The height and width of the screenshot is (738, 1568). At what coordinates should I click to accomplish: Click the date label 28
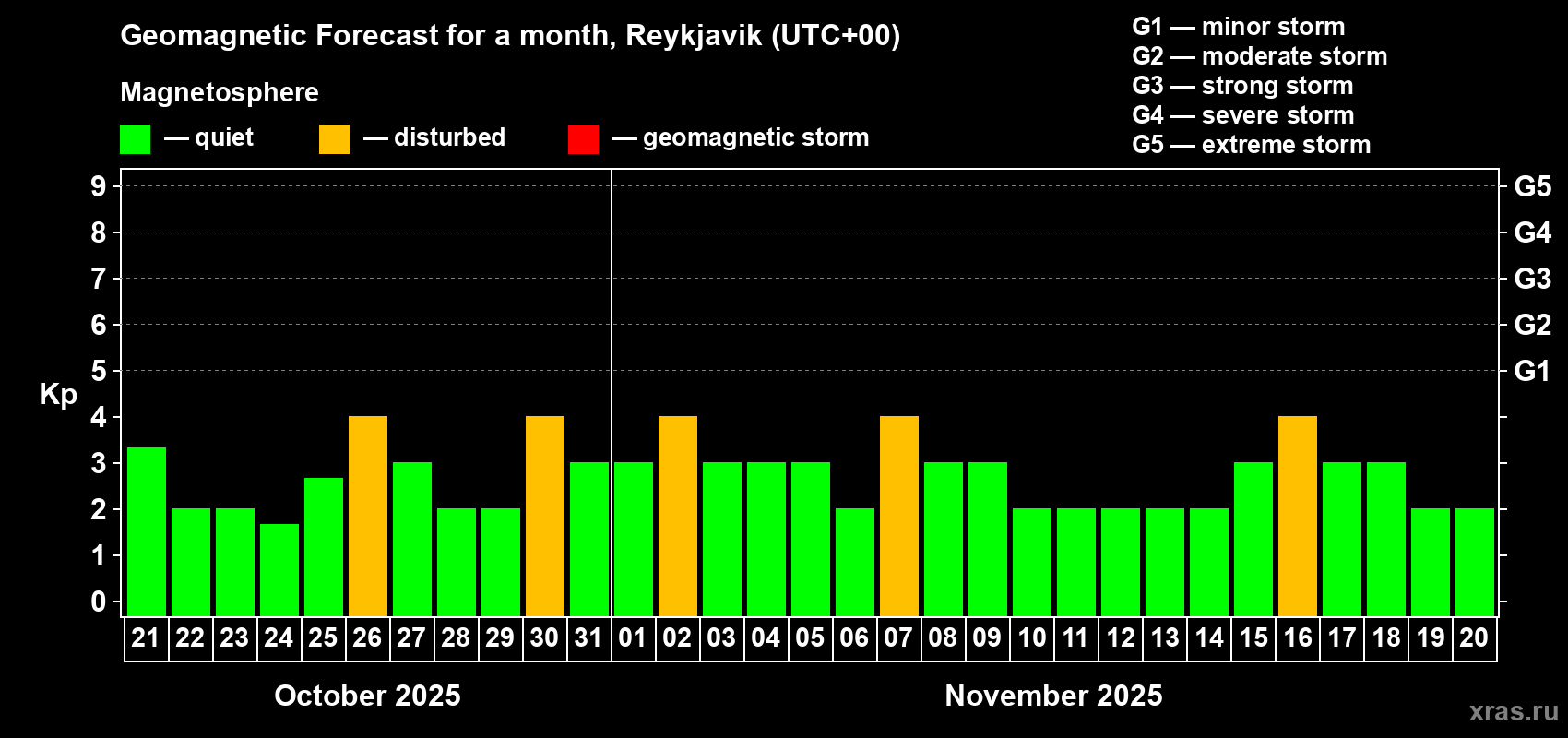[456, 637]
